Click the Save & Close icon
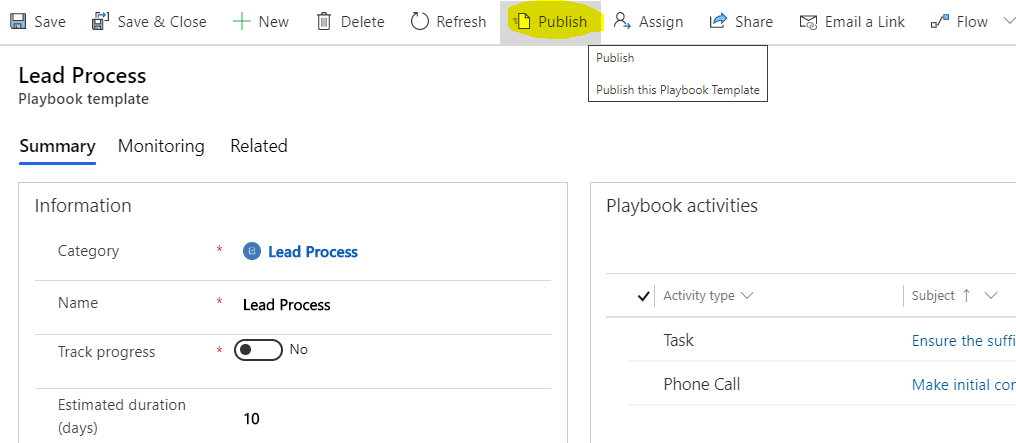The image size is (1016, 443). 100,21
